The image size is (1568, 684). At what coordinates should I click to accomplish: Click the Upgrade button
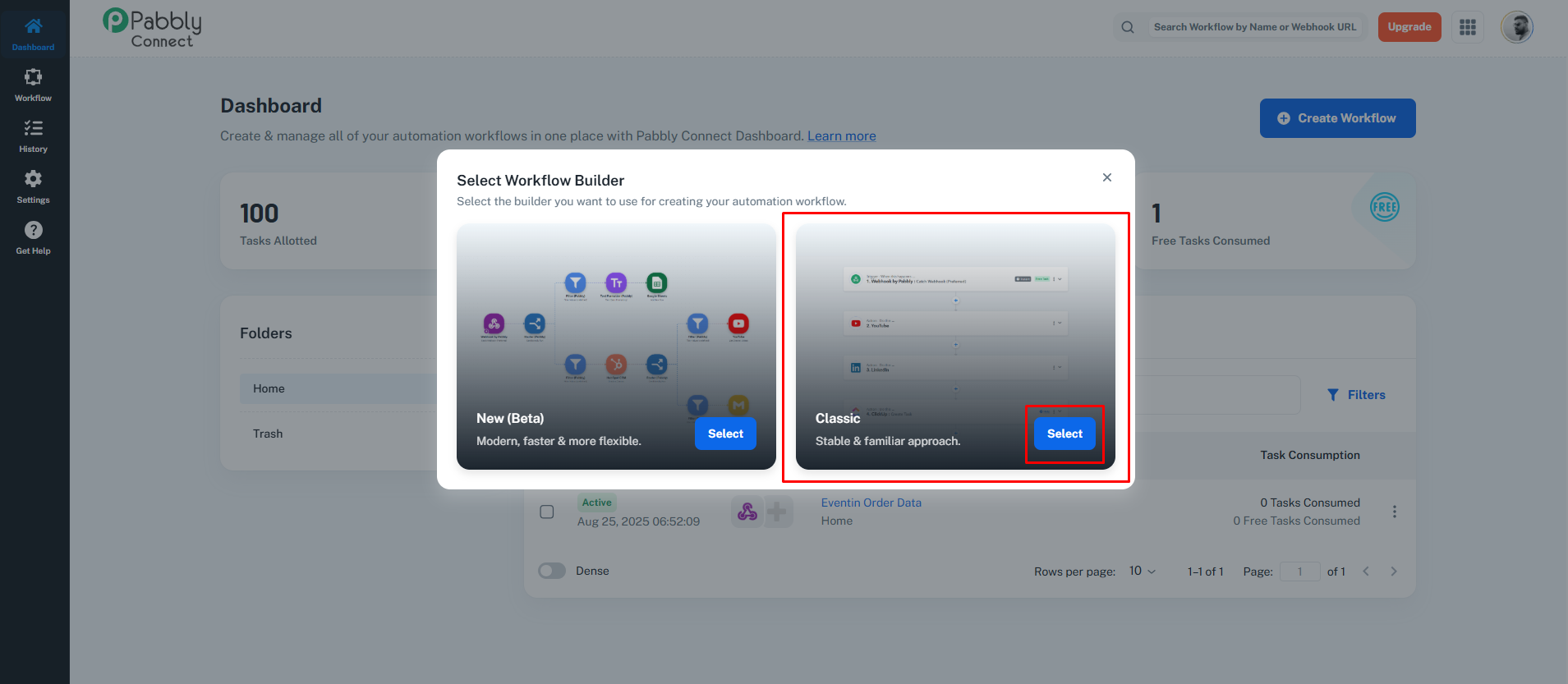[x=1409, y=27]
